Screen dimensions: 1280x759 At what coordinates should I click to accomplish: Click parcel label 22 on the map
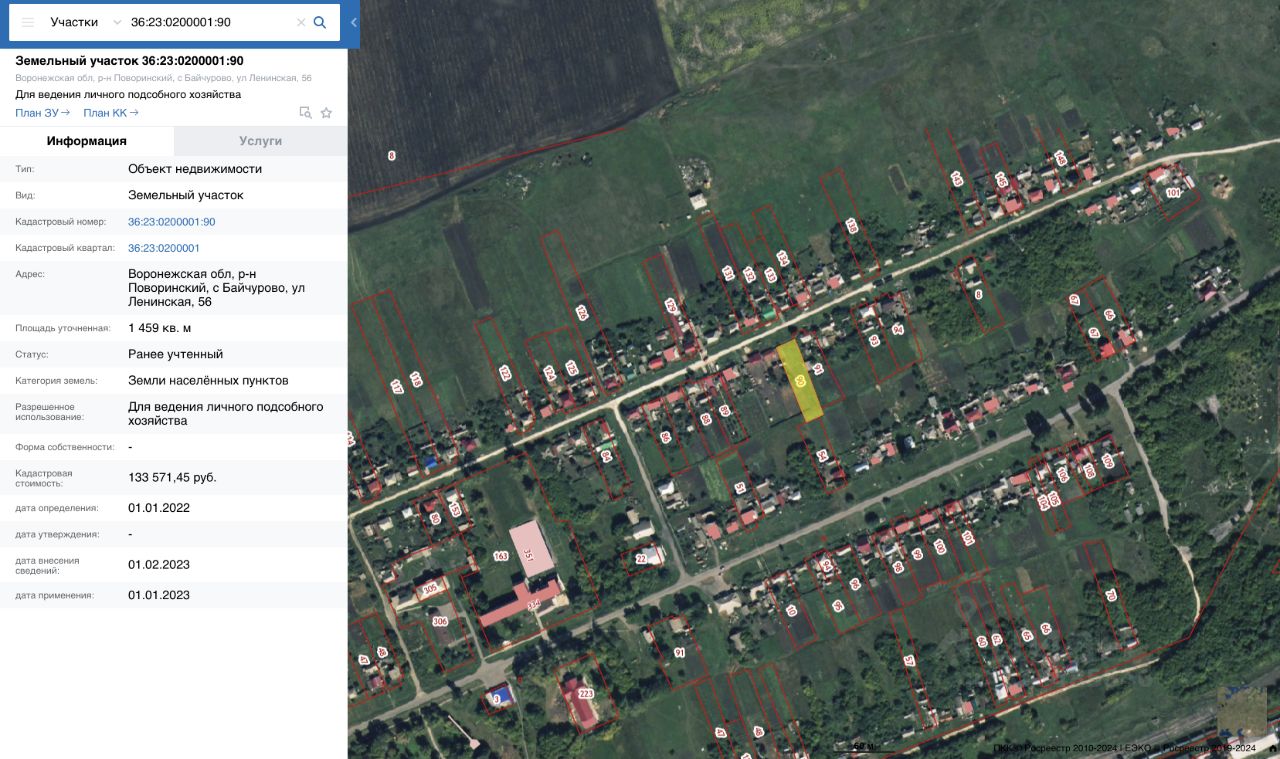[641, 560]
